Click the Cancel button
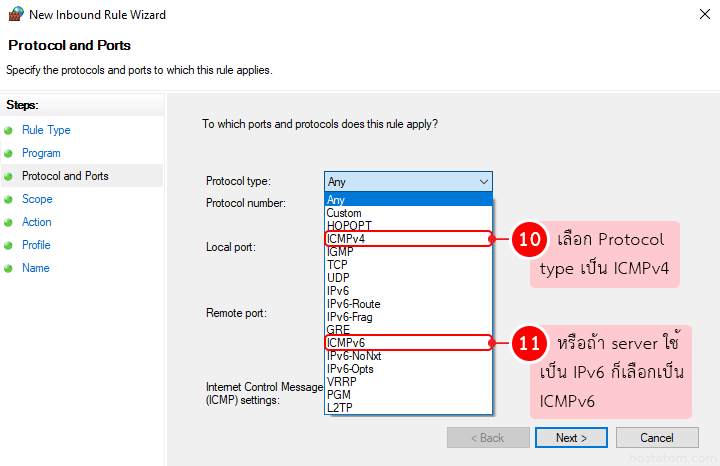Image resolution: width=720 pixels, height=466 pixels. 657,438
